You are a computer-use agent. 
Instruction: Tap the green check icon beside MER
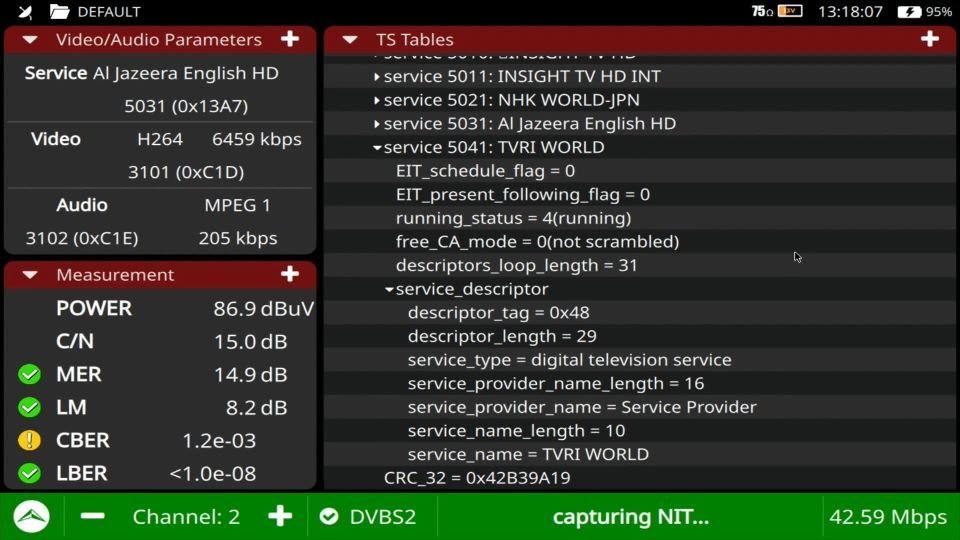pos(29,374)
